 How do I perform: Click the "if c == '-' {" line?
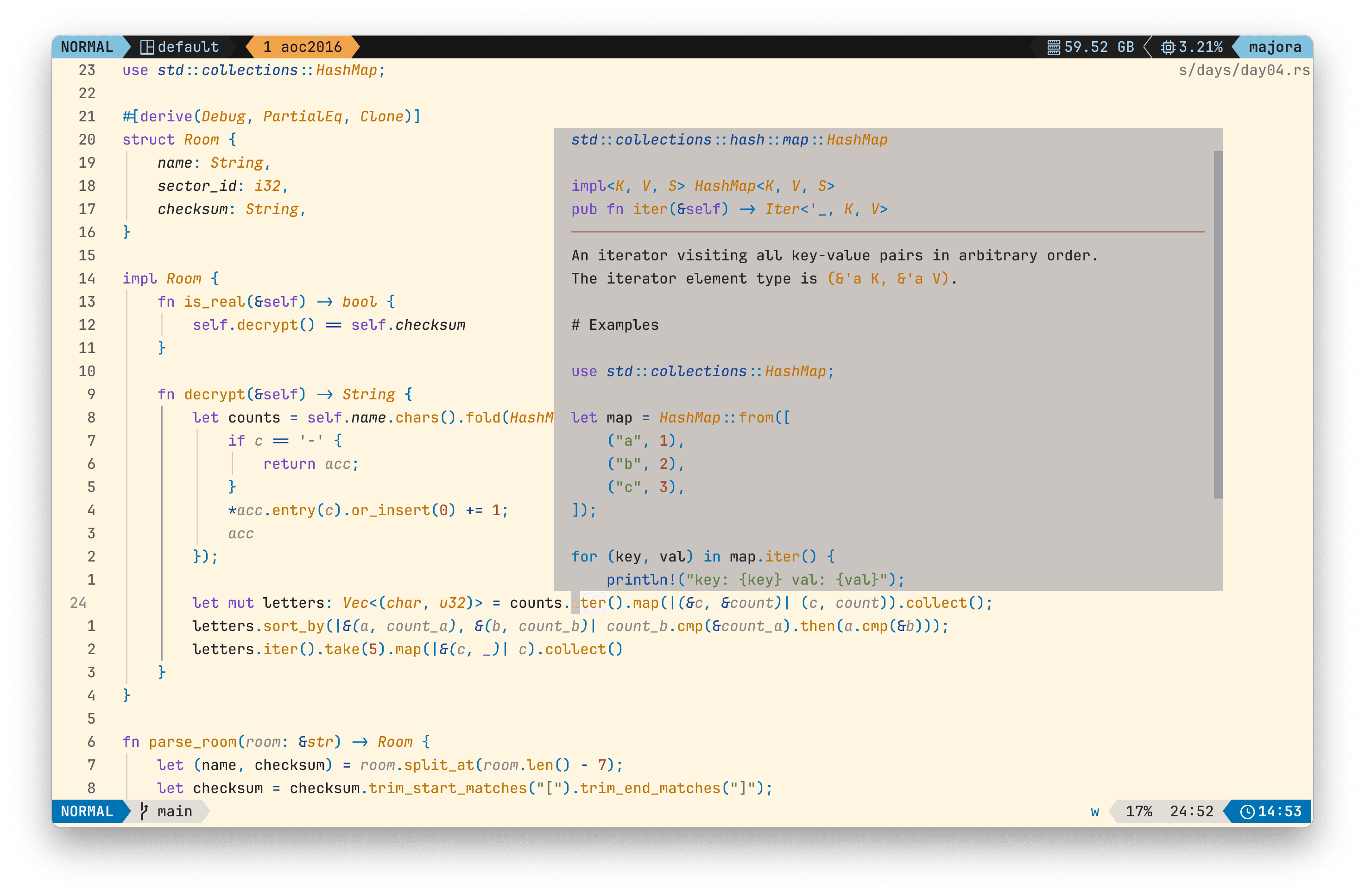click(x=284, y=441)
